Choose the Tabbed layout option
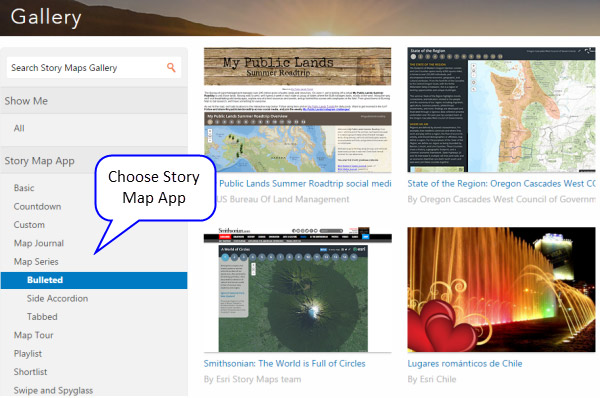 tap(42, 316)
